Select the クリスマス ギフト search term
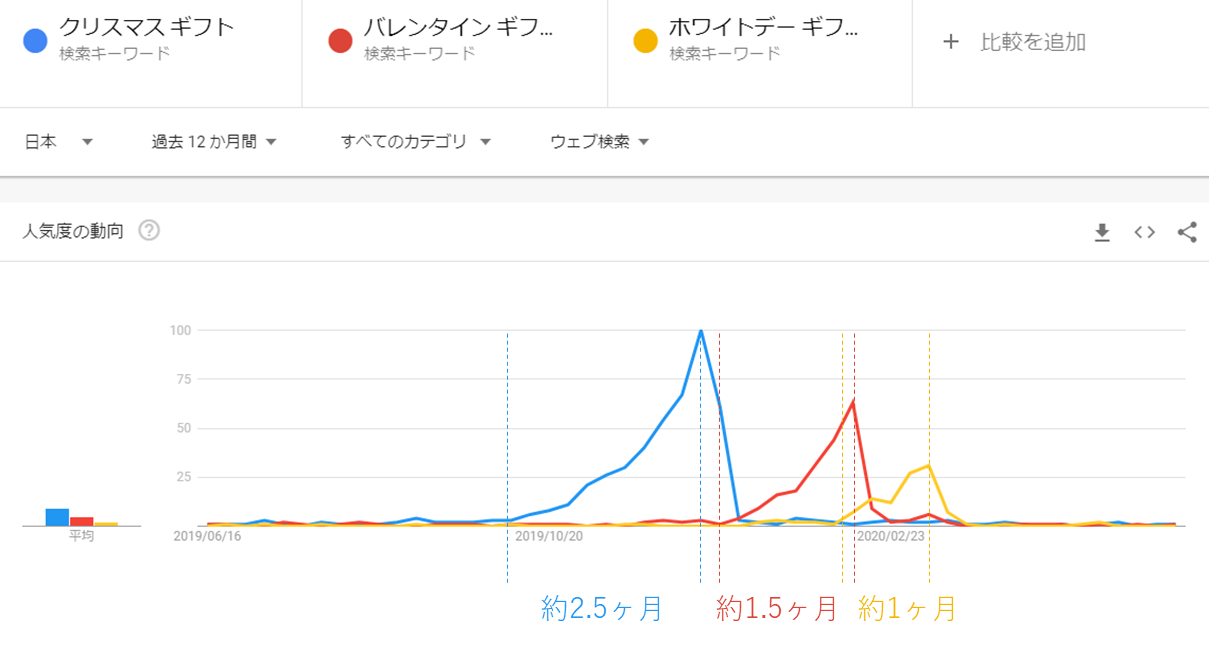Image resolution: width=1209 pixels, height=645 pixels. tap(146, 27)
